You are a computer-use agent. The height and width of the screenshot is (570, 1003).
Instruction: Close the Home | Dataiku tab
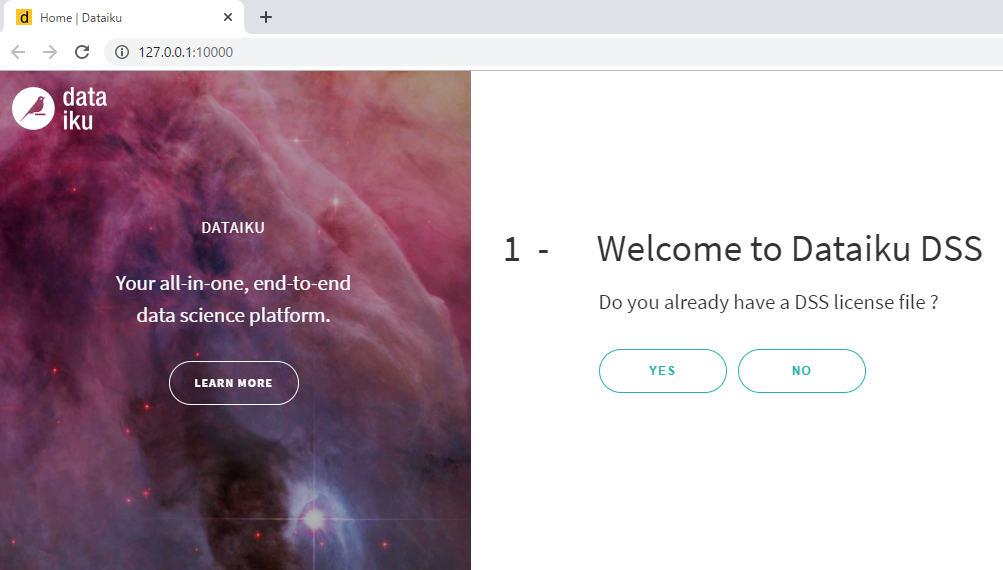pyautogui.click(x=228, y=17)
